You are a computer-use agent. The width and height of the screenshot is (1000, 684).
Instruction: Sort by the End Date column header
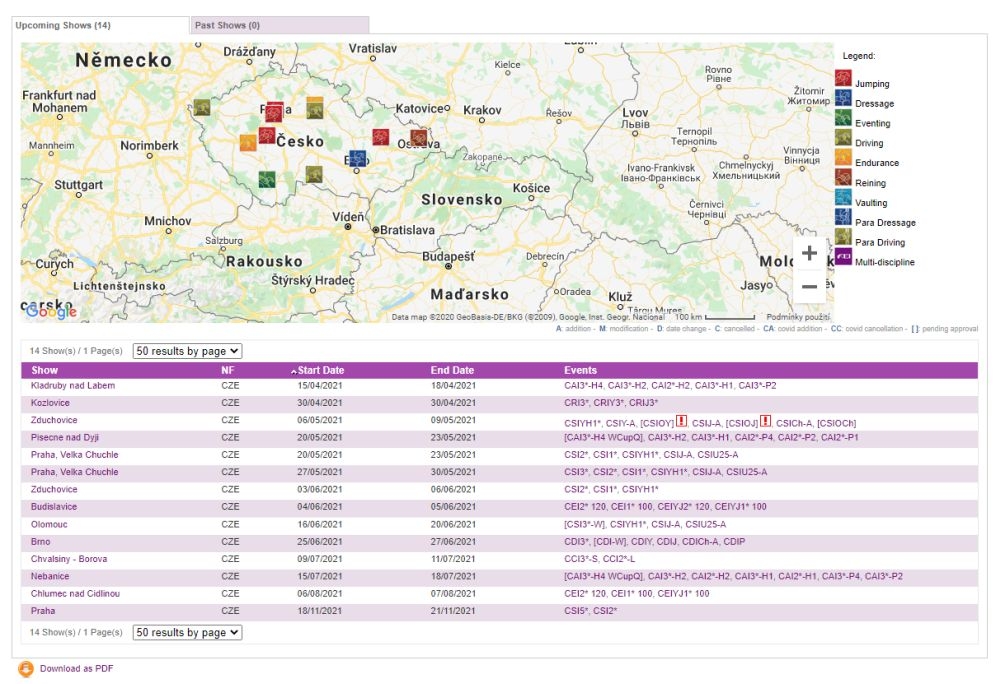coord(452,370)
